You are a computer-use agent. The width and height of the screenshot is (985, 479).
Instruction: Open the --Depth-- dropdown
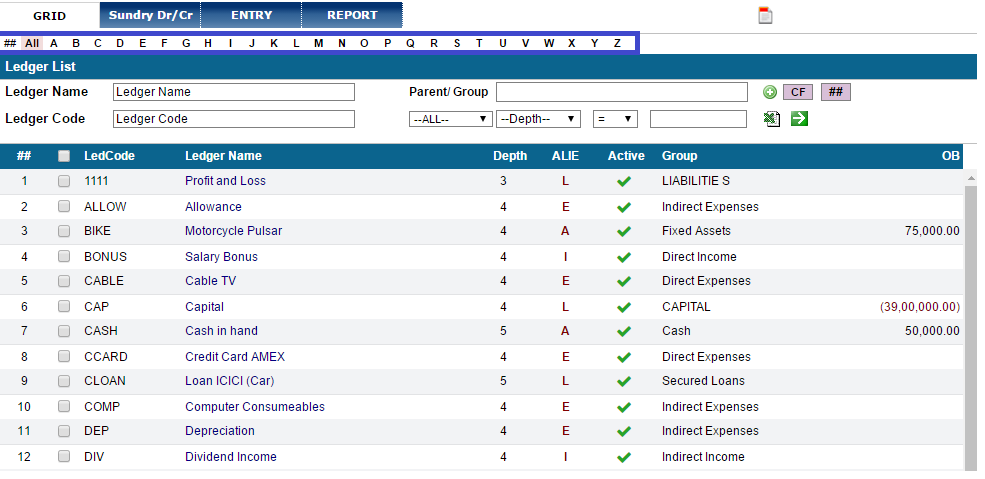pos(538,119)
